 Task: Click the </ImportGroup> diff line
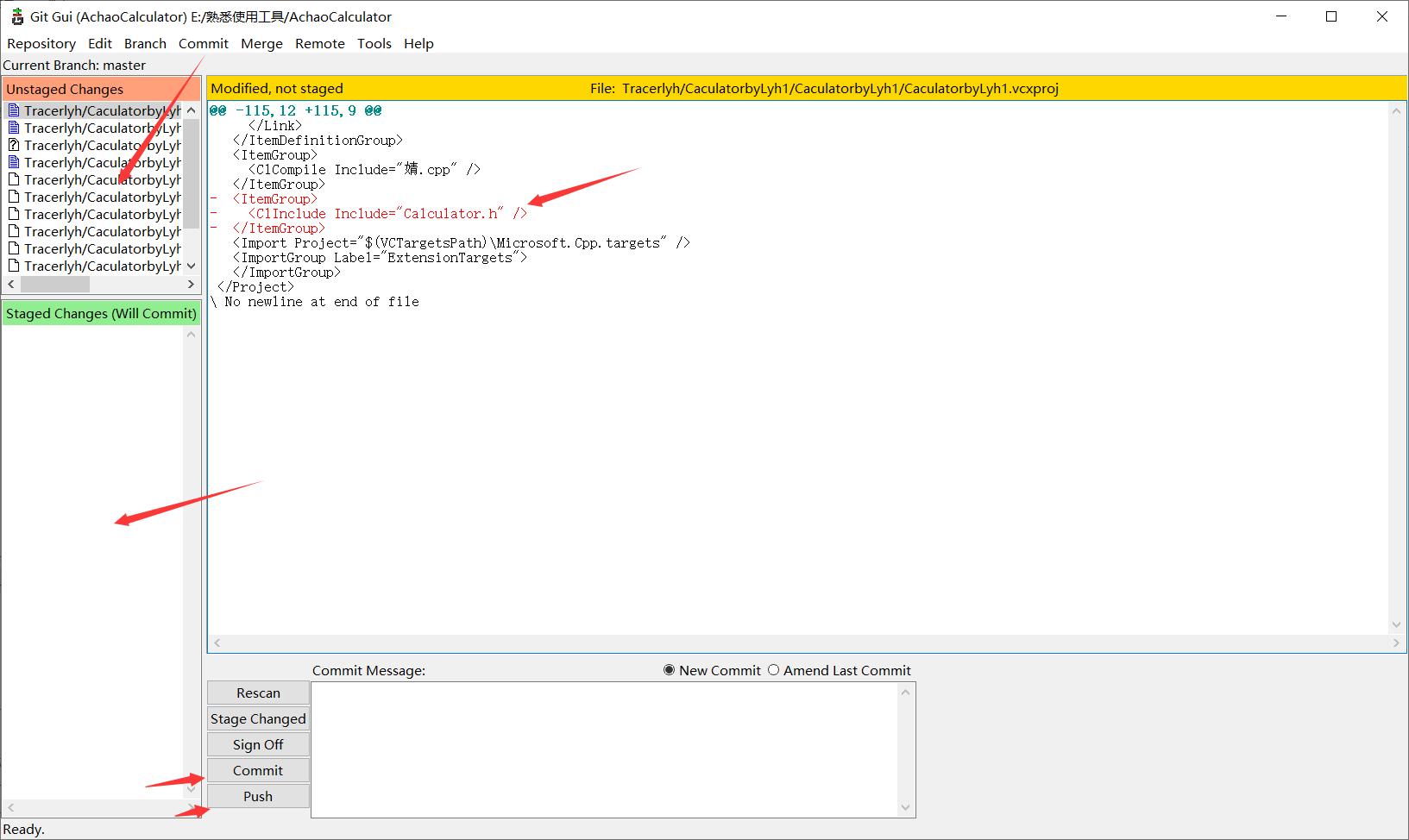coord(286,272)
